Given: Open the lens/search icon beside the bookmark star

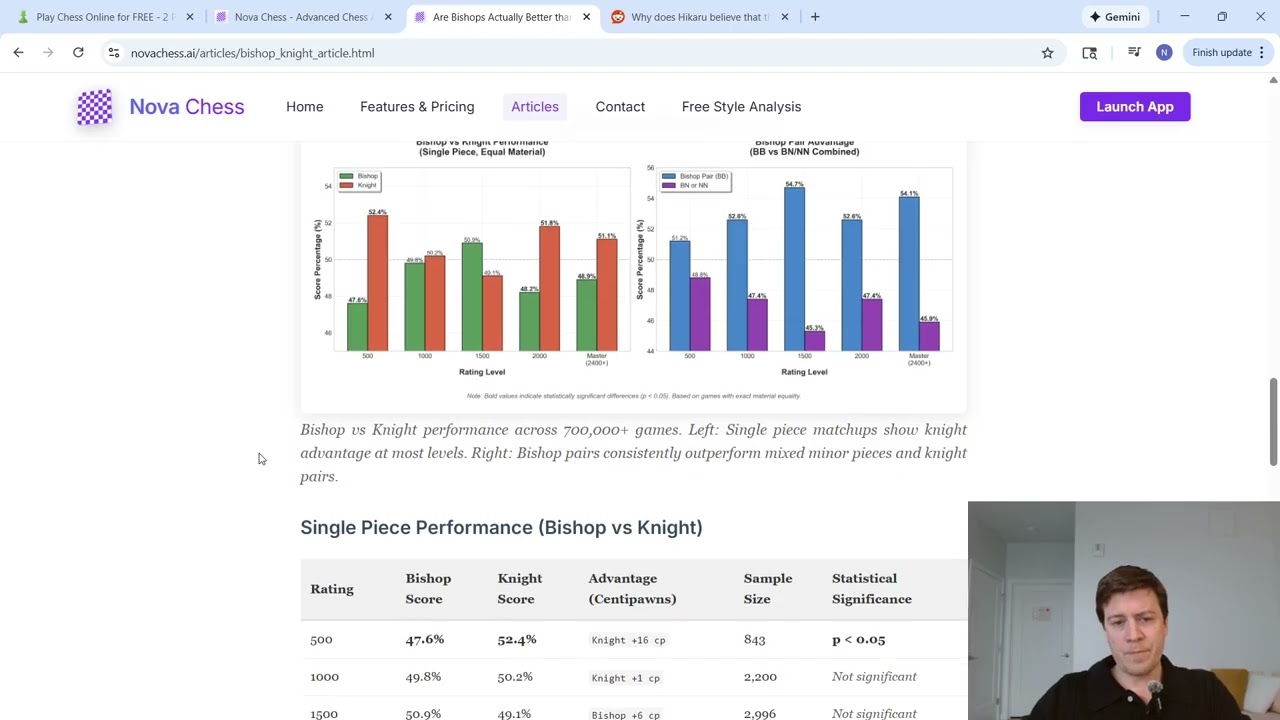Looking at the screenshot, I should pyautogui.click(x=1089, y=52).
